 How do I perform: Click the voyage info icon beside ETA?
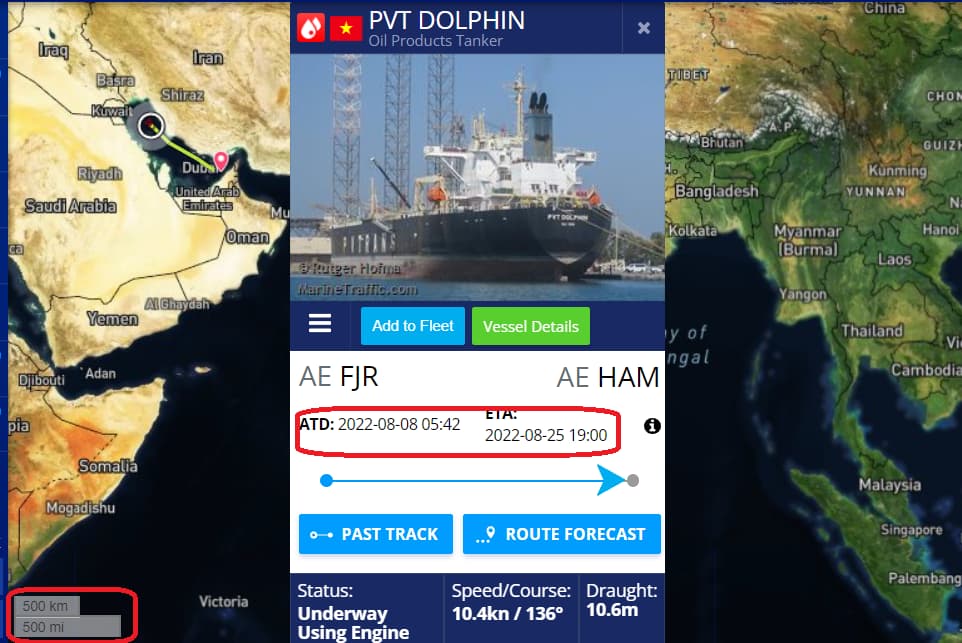pyautogui.click(x=652, y=426)
